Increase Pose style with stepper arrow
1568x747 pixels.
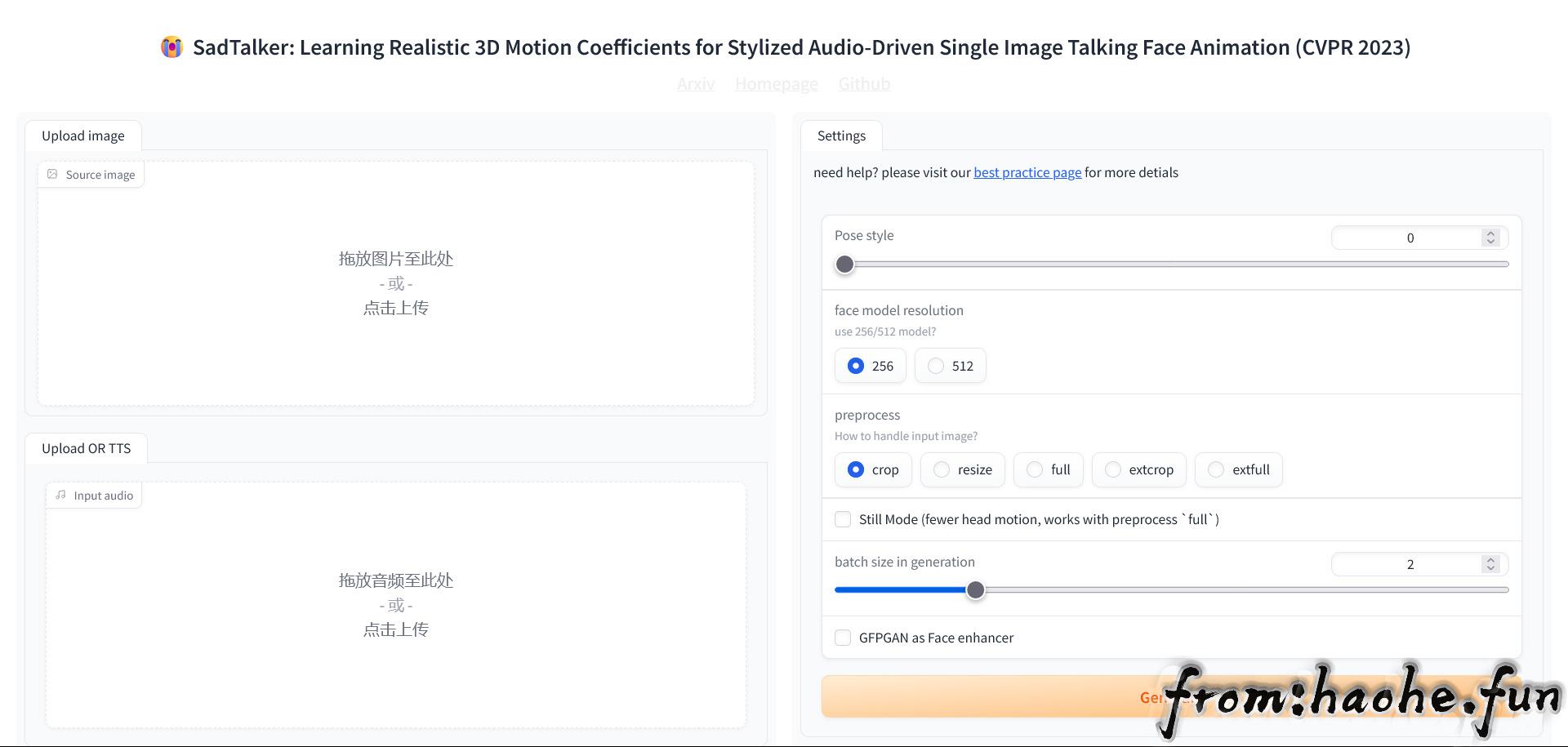(1490, 233)
